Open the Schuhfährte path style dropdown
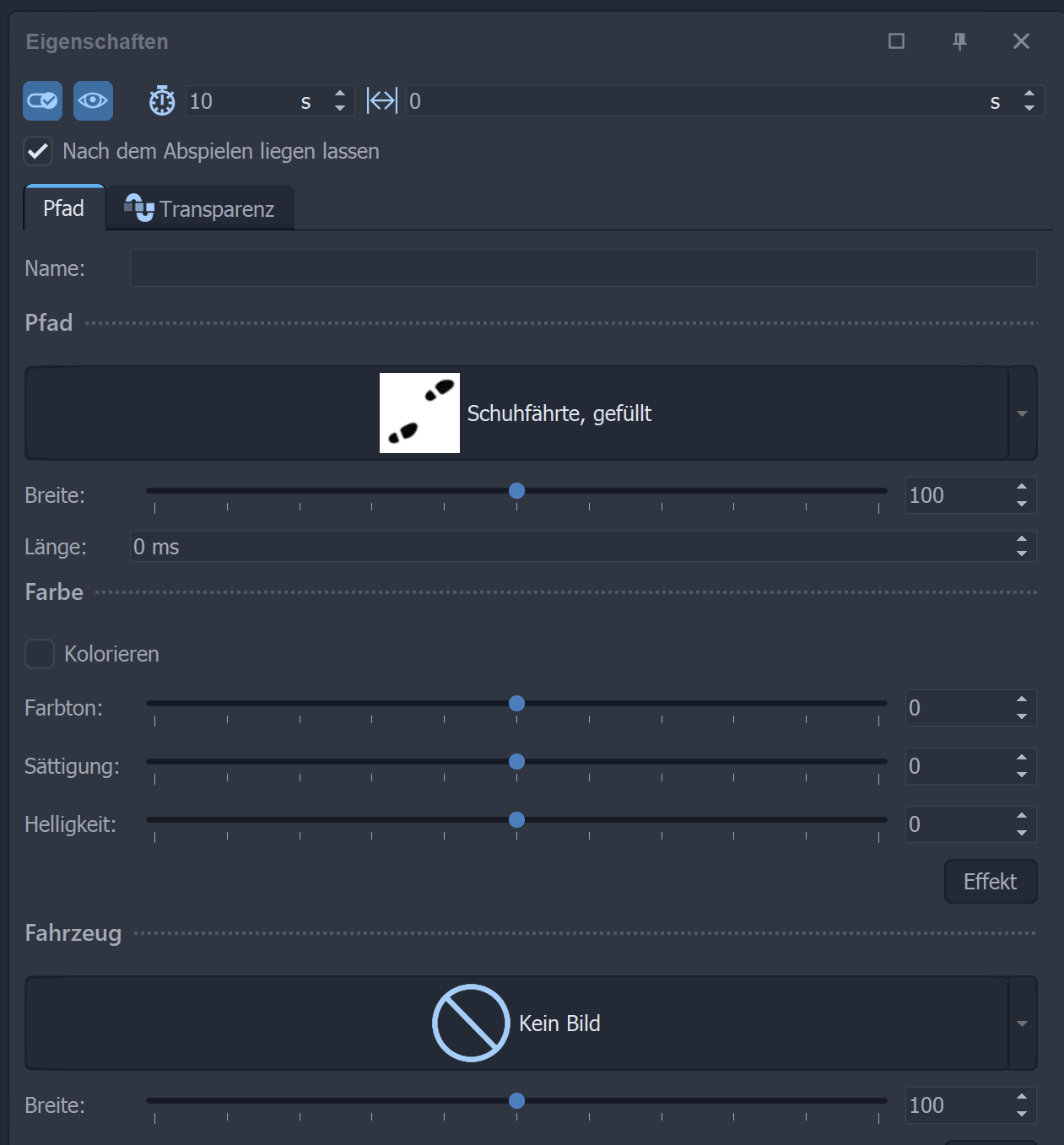 click(x=1022, y=413)
